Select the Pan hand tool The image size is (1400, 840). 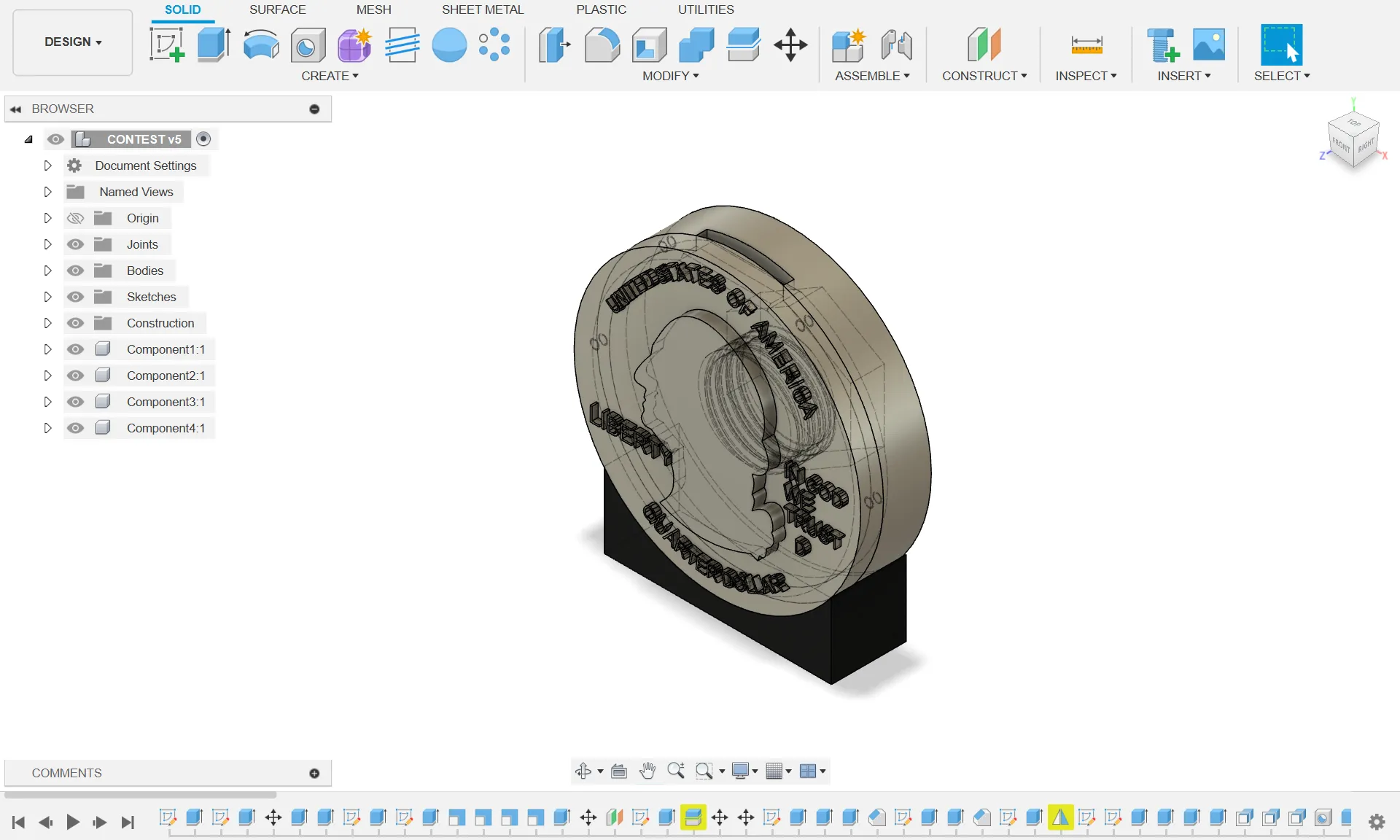647,771
